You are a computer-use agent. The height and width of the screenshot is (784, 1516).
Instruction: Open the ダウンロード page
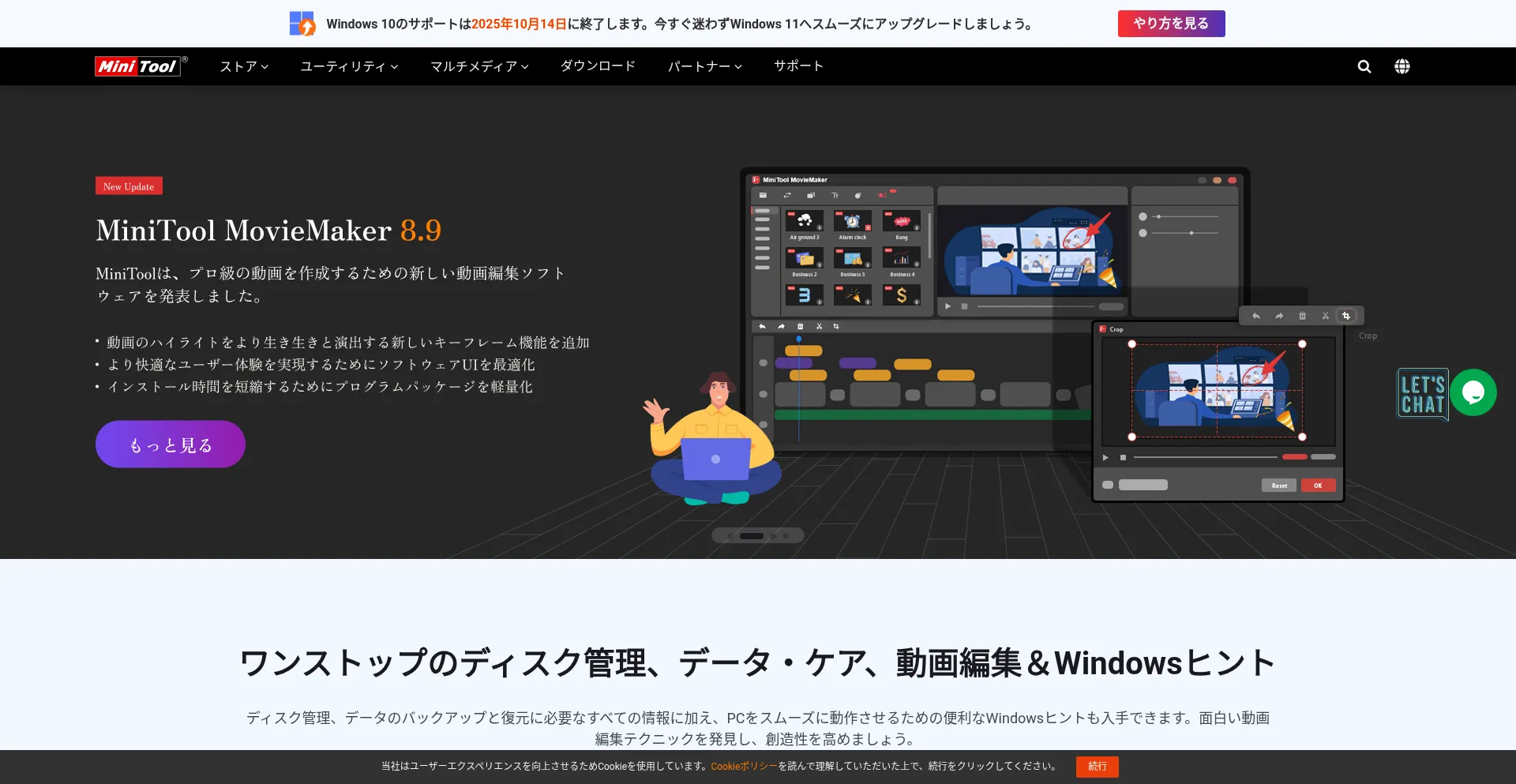[x=598, y=66]
